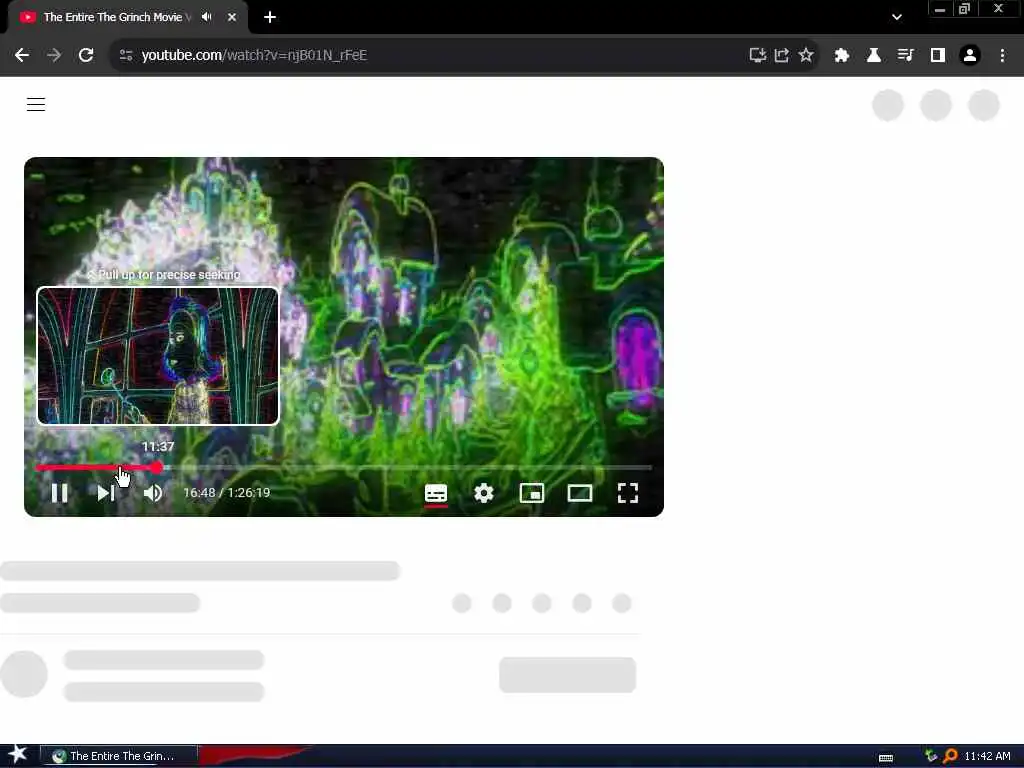
Task: Minimize the browser window
Action: click(x=940, y=9)
